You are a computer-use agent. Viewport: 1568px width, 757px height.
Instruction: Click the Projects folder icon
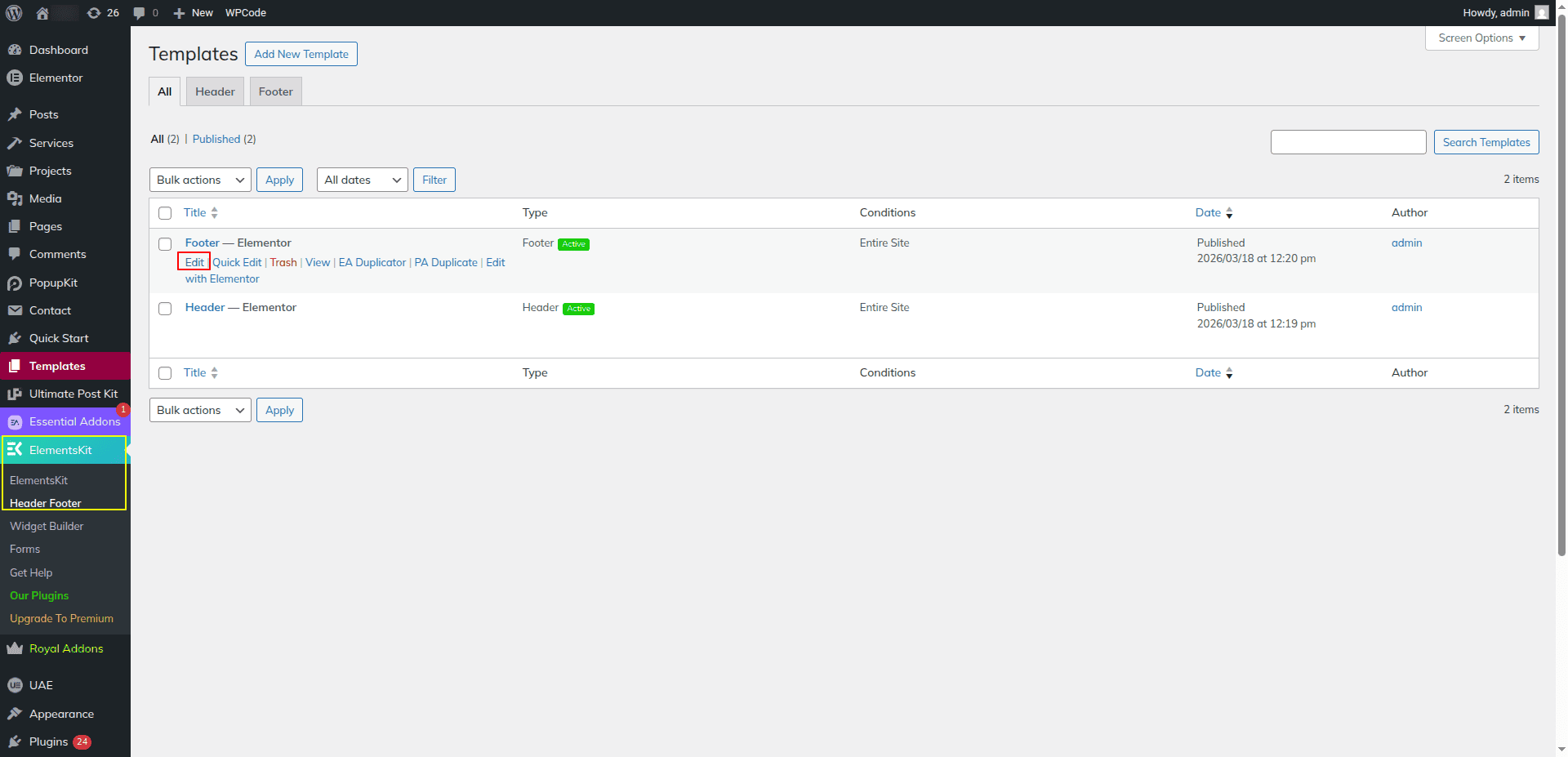click(15, 171)
